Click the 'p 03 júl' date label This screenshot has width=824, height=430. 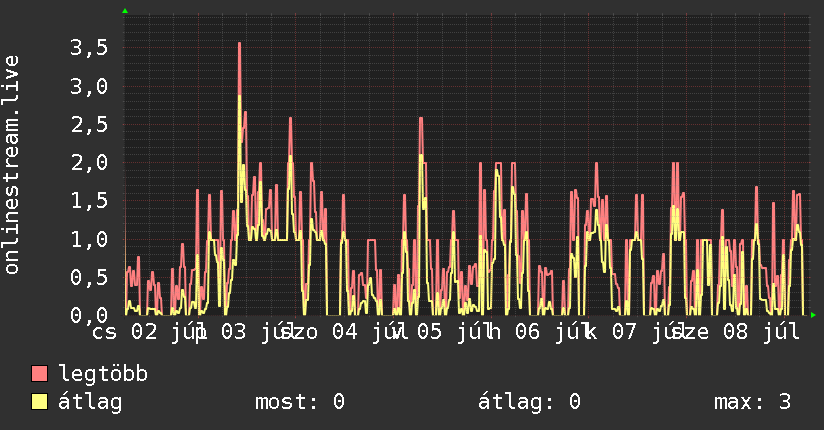coord(245,332)
